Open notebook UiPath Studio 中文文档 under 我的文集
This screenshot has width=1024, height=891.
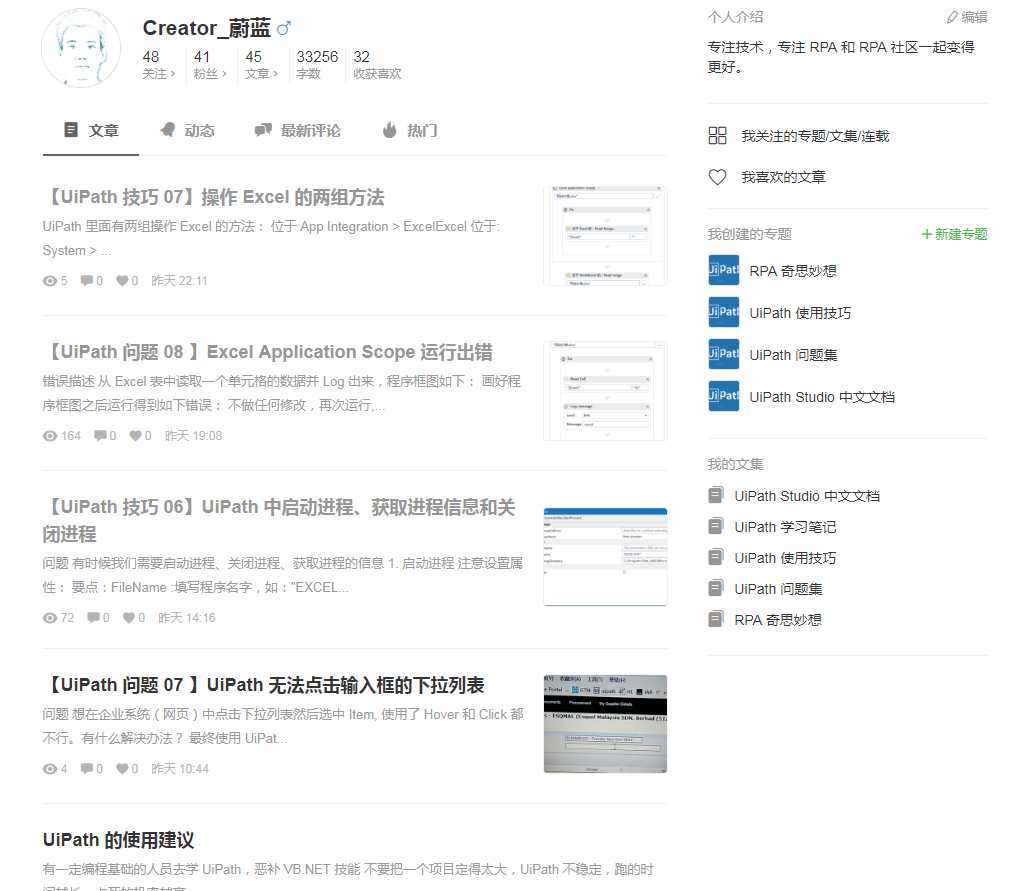click(807, 496)
